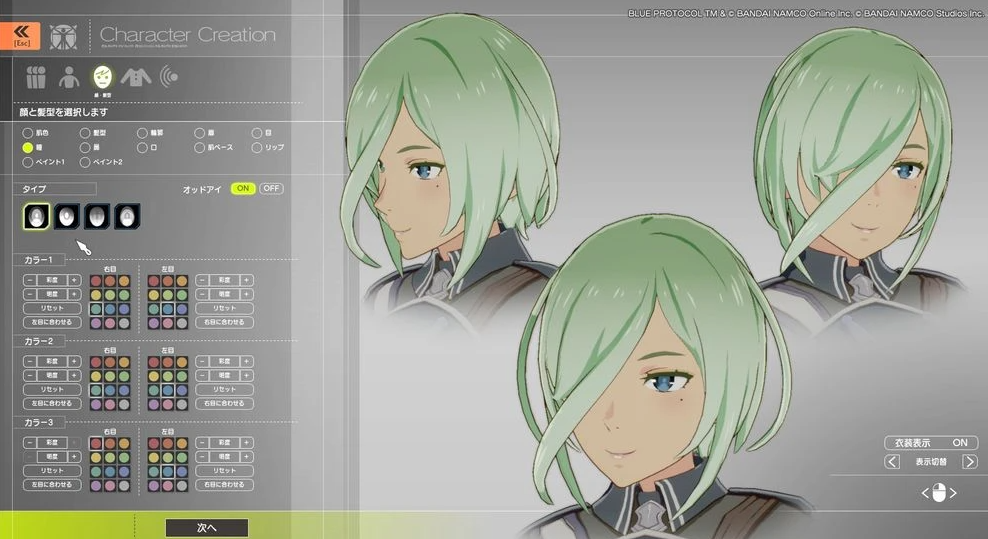Pick purple swatch in カラー2 左目 palette
Viewport: 988px width, 539px height.
point(154,404)
